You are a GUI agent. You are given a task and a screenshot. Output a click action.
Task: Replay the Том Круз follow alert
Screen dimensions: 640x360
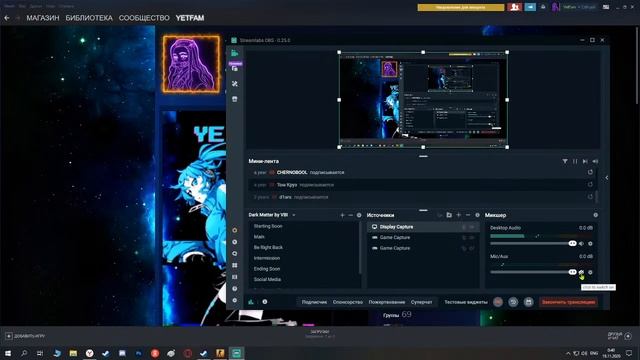590,184
